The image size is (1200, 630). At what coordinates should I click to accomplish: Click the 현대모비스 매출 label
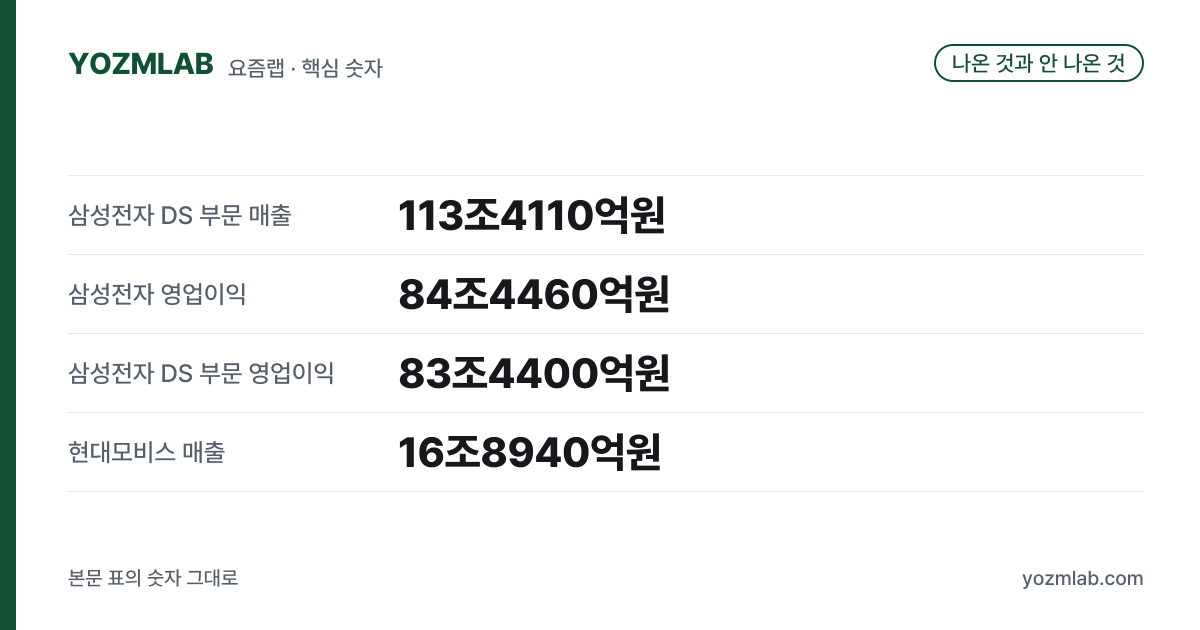[146, 452]
